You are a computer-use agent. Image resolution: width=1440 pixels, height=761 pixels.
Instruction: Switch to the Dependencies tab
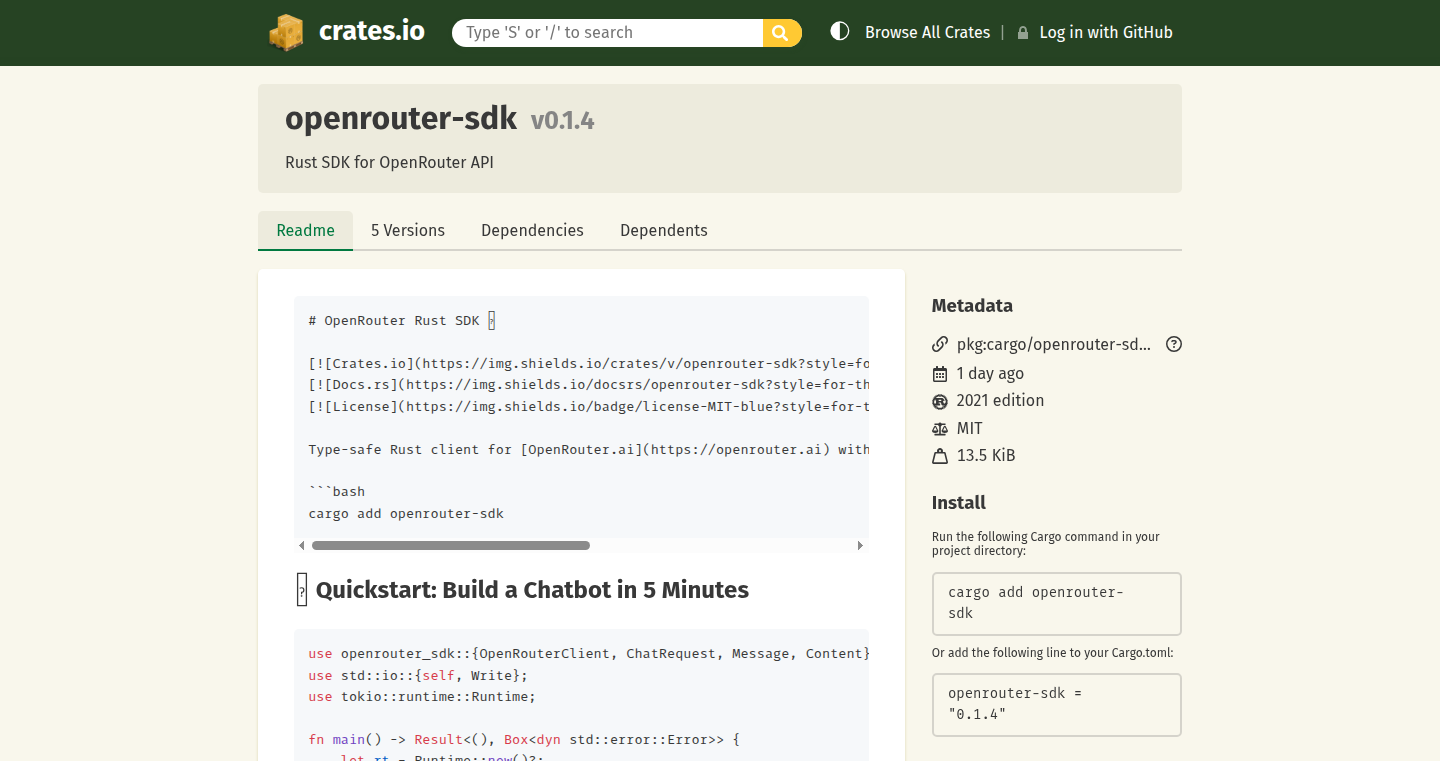[x=532, y=230]
